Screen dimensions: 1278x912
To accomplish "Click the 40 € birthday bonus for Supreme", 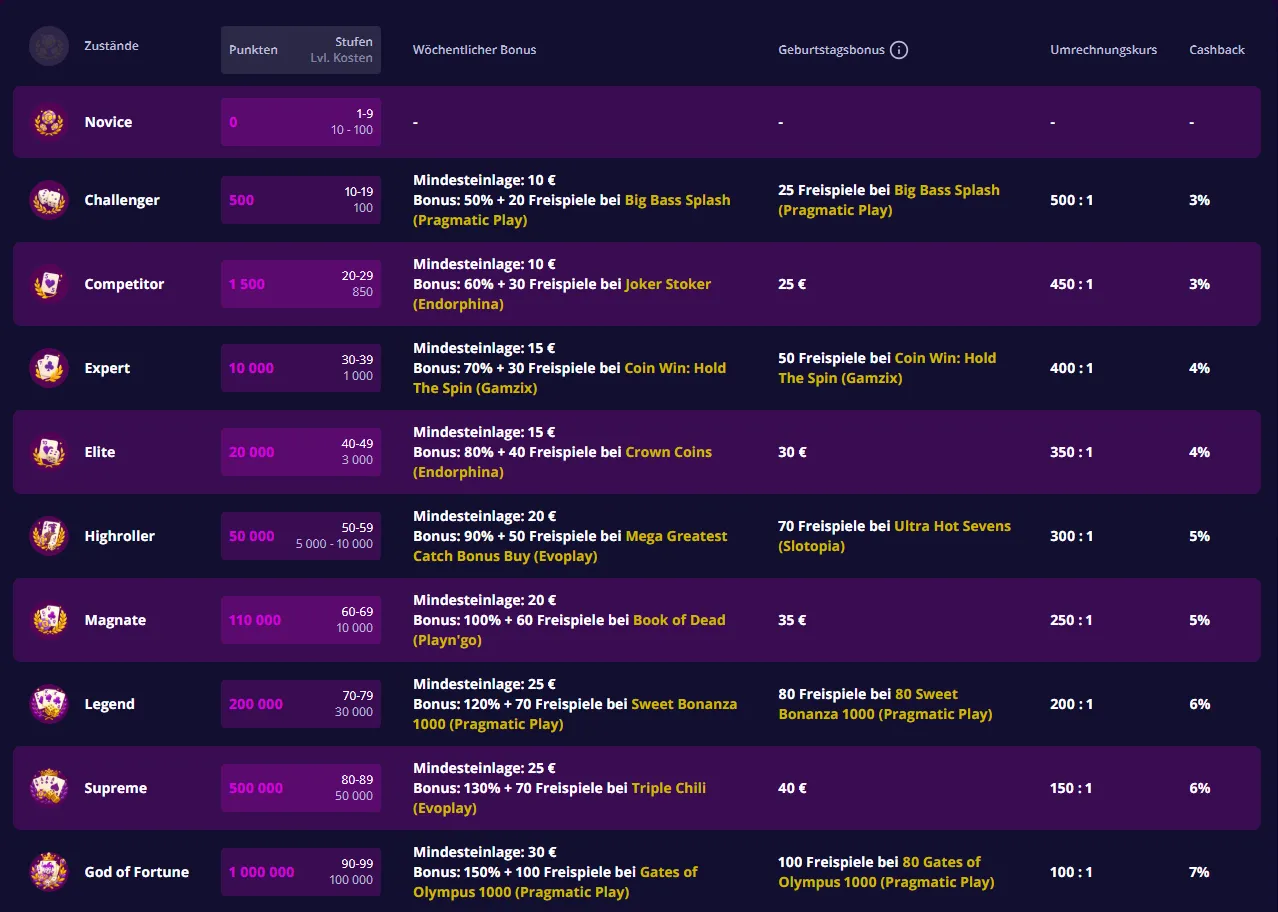I will click(793, 788).
